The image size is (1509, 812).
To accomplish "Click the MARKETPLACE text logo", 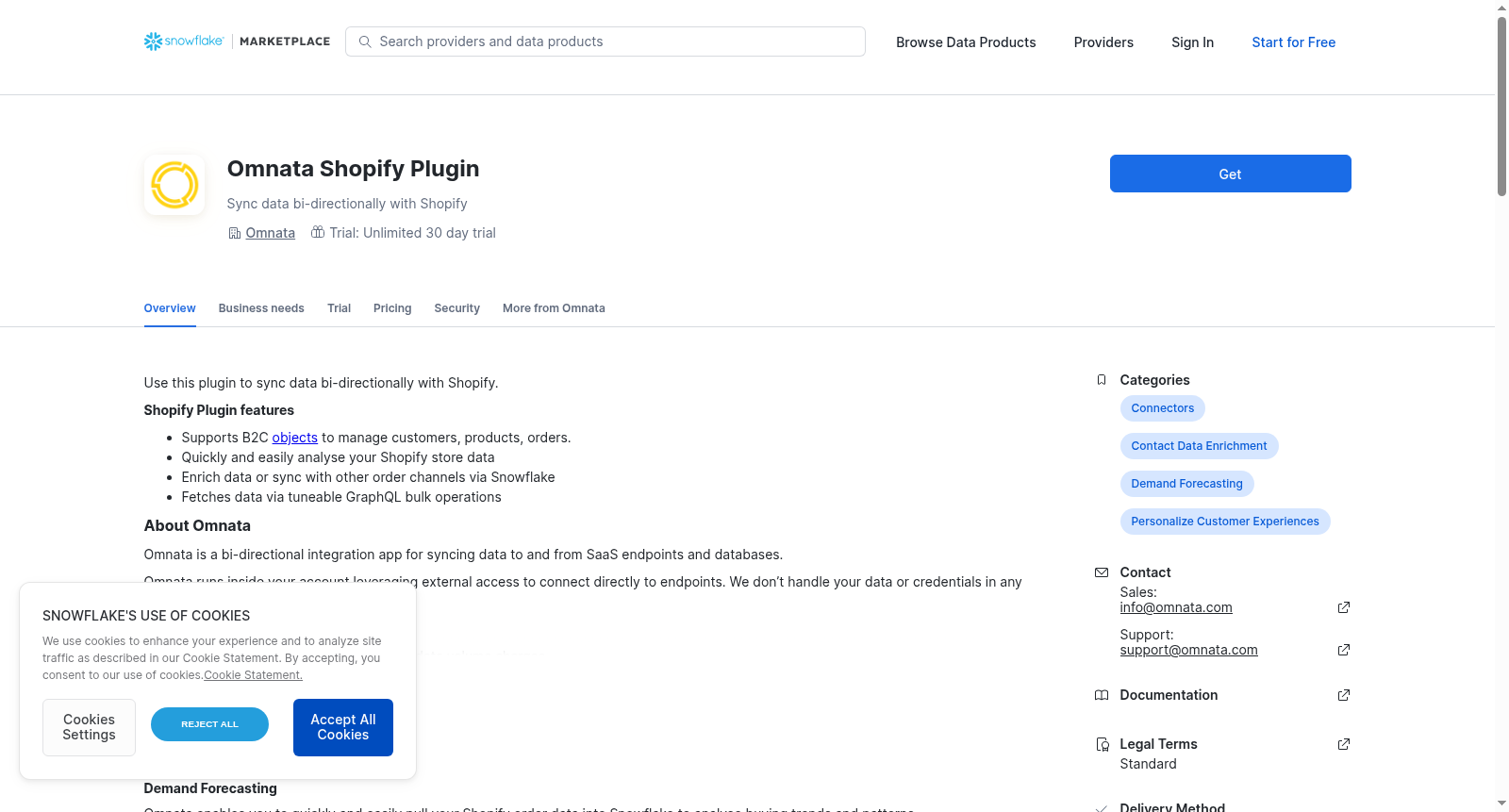I will 285,41.
